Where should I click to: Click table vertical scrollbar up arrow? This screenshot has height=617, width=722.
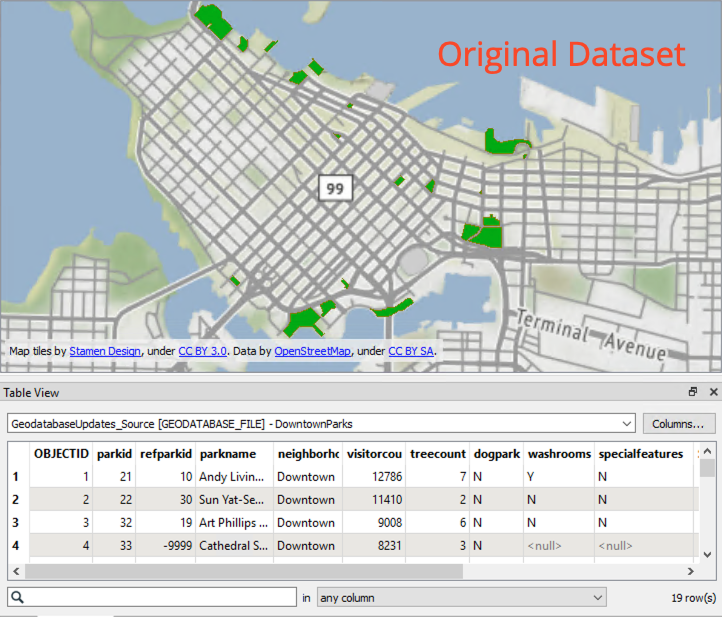[x=708, y=449]
